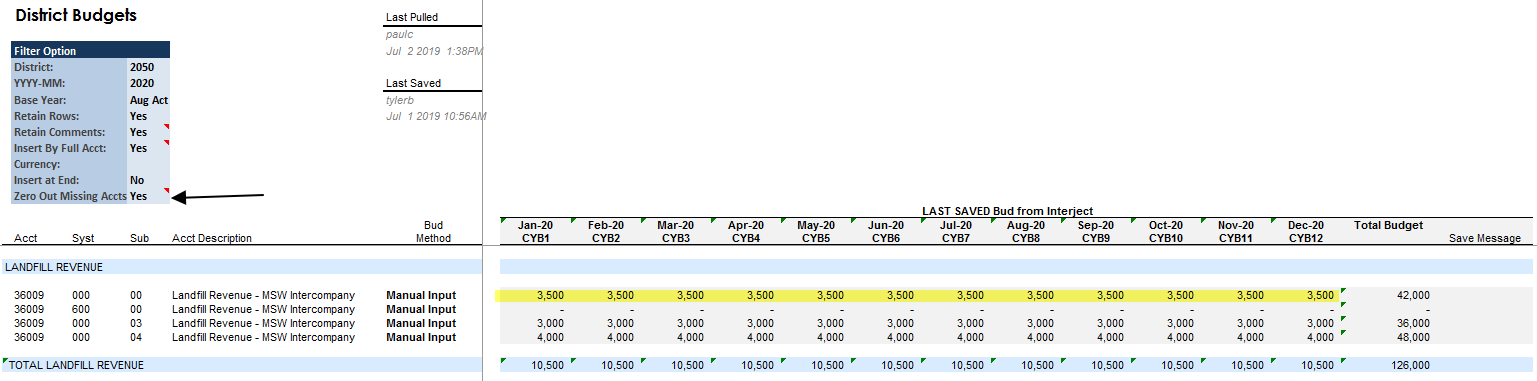Click the Aug-20 CYB8 column header
Viewport: 1537px width, 381px height.
[1026, 232]
